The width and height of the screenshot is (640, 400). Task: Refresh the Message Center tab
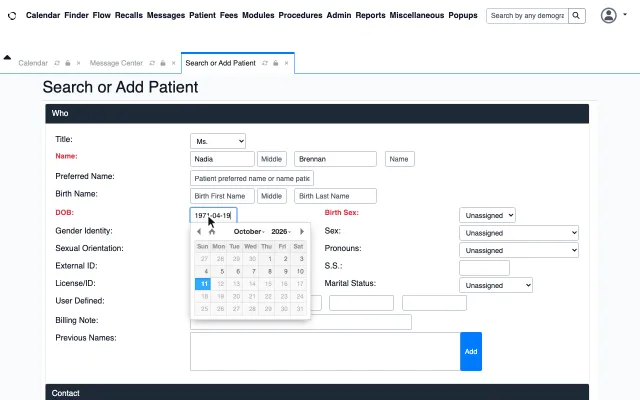pos(152,63)
